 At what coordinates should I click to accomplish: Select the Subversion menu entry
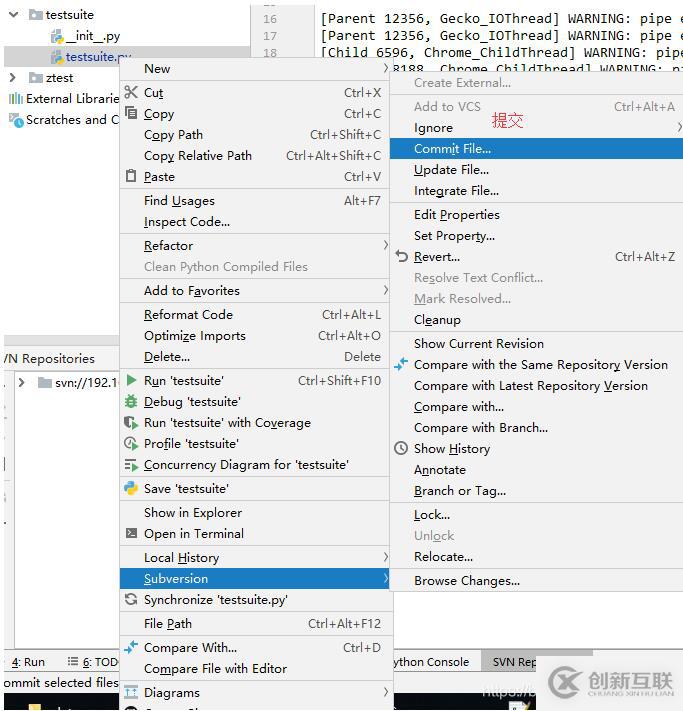(x=255, y=579)
